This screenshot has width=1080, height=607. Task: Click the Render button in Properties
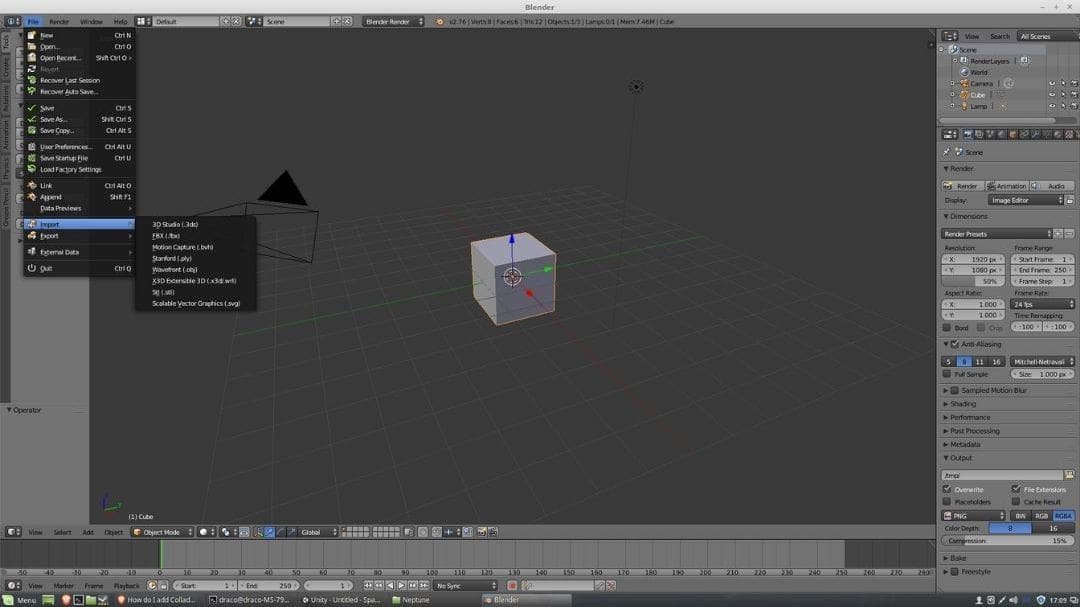click(962, 186)
